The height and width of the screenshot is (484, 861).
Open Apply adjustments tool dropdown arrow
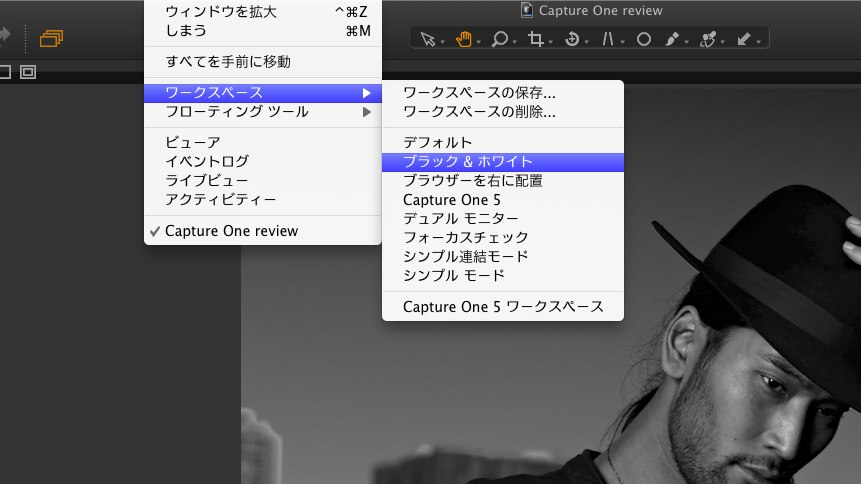click(x=758, y=42)
